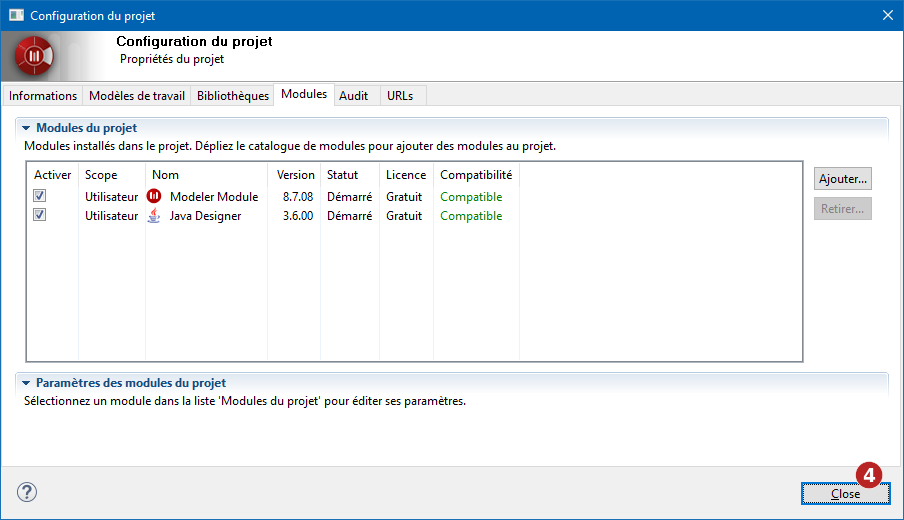The width and height of the screenshot is (904, 520).
Task: Switch to the Informations tab
Action: coord(43,96)
